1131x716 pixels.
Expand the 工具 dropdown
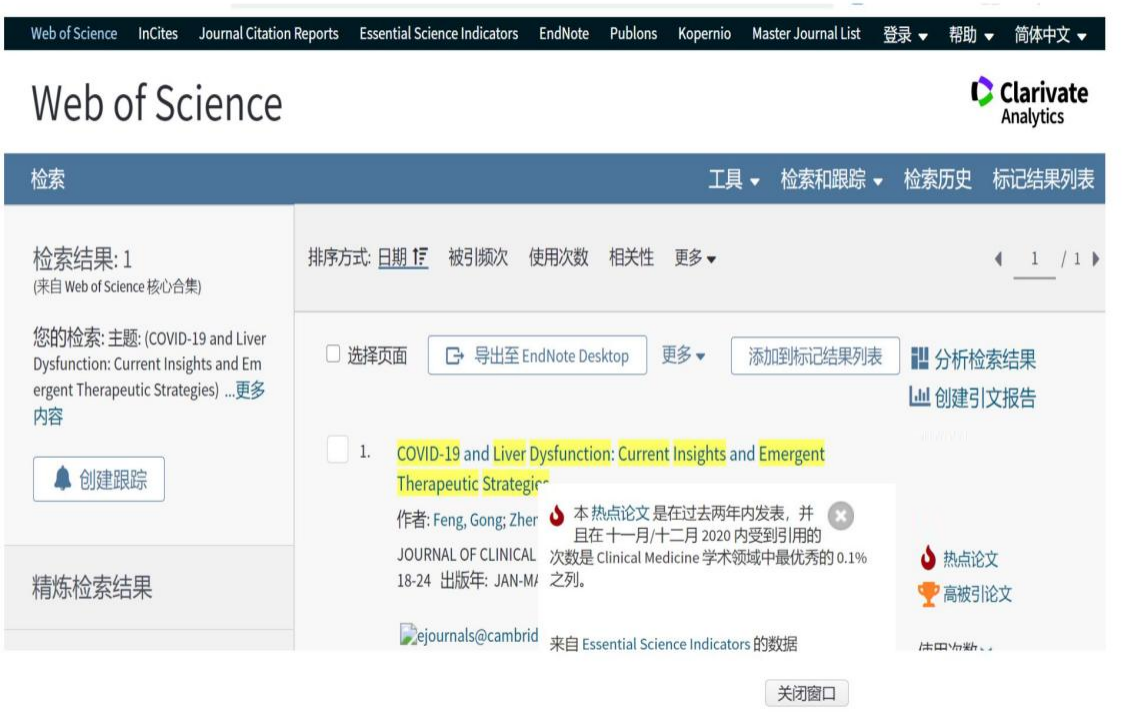[734, 179]
